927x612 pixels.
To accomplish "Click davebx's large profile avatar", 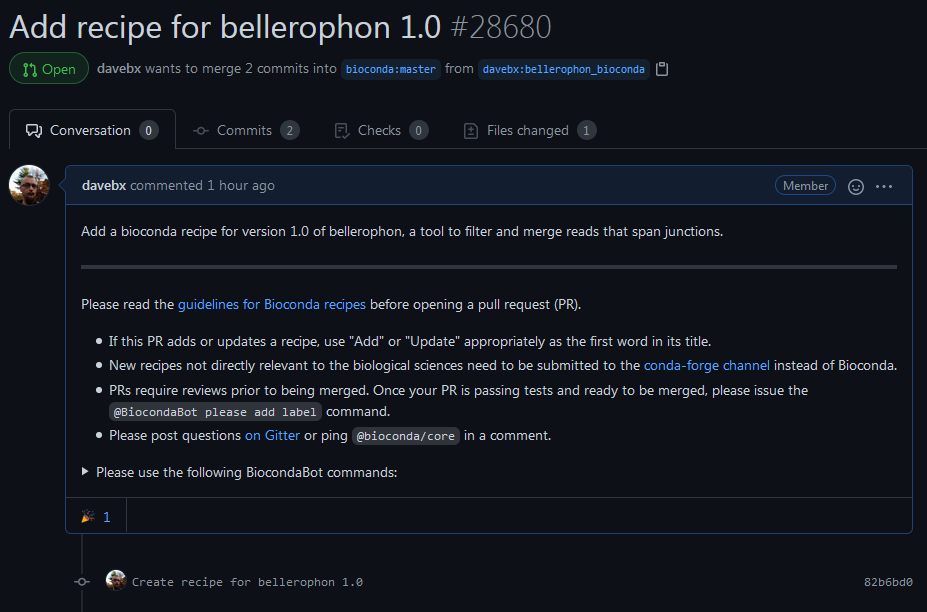I will click(29, 186).
